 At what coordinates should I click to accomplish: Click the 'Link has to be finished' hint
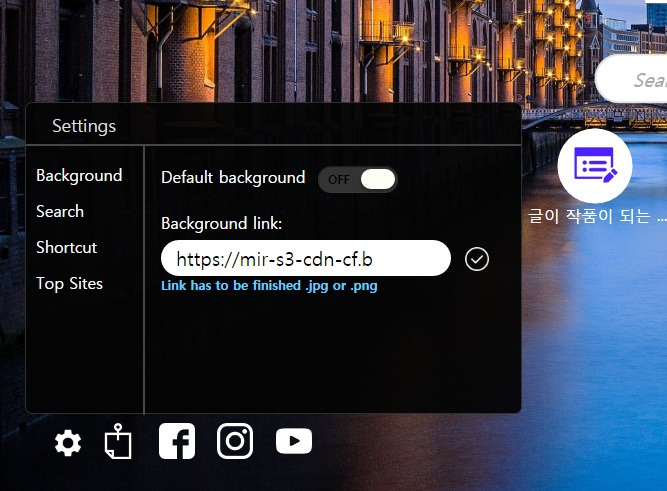[x=269, y=285]
